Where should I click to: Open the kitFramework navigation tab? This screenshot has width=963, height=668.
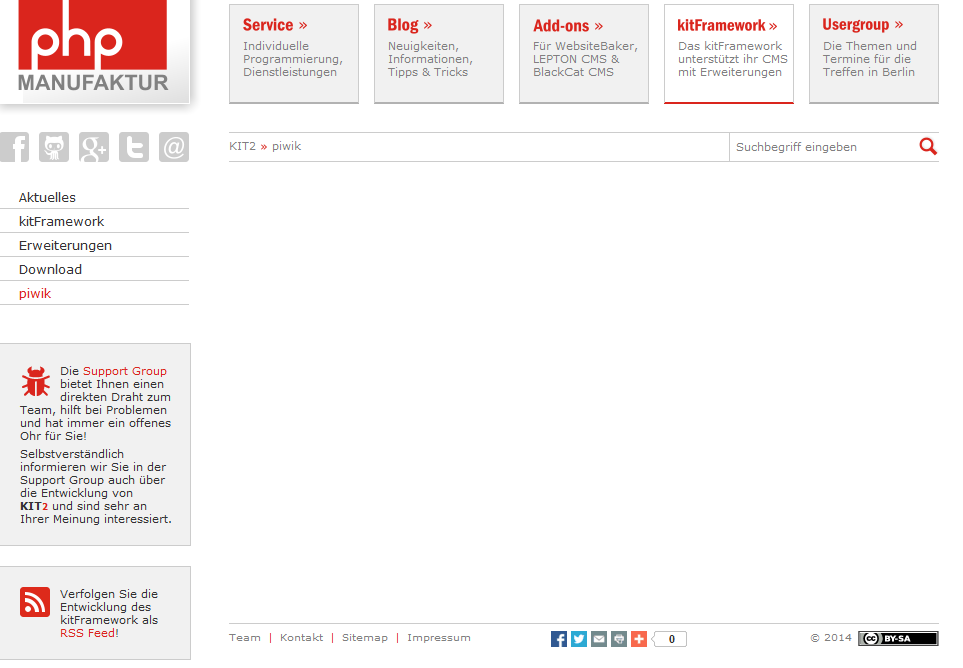point(728,53)
